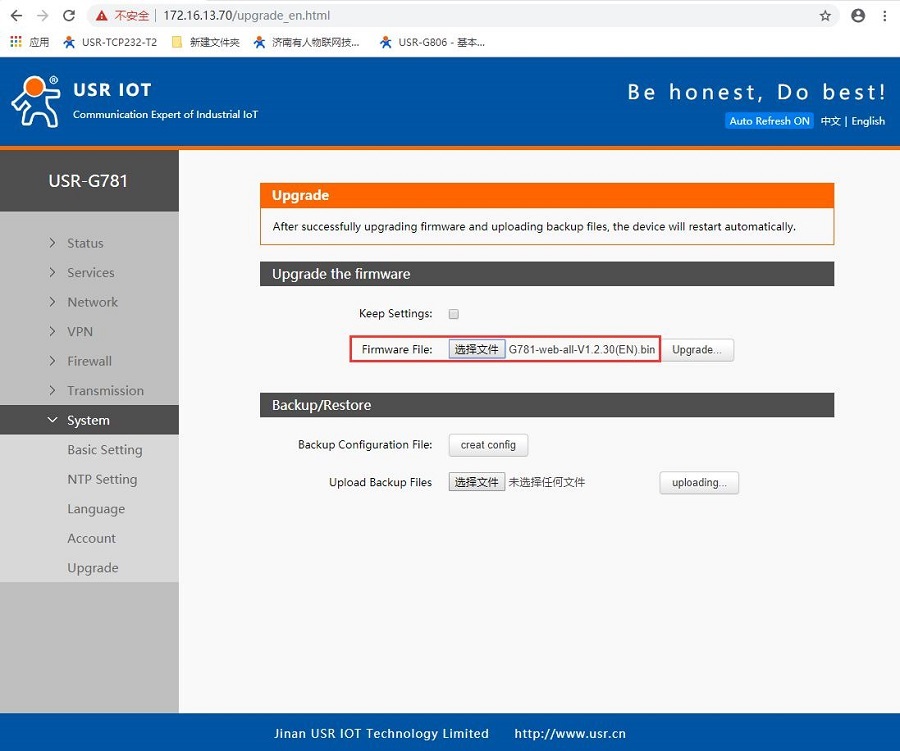Open the Firewall menu item
This screenshot has height=751, width=900.
[x=90, y=361]
